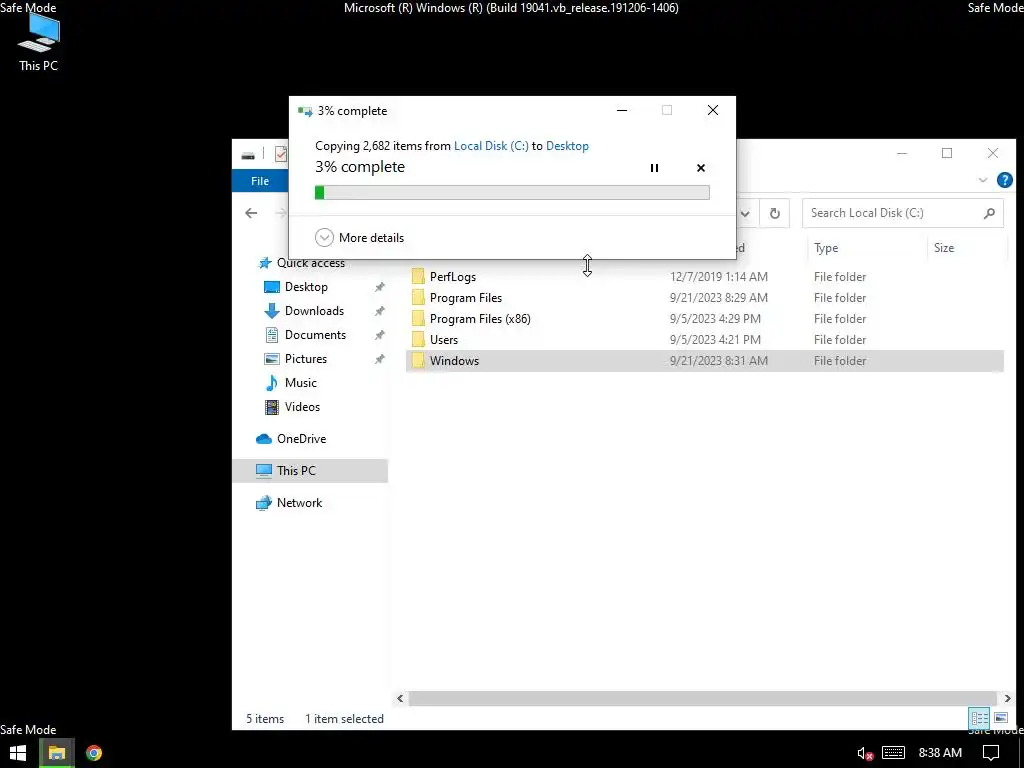Click the pin icon beside Pictures

coord(379,359)
